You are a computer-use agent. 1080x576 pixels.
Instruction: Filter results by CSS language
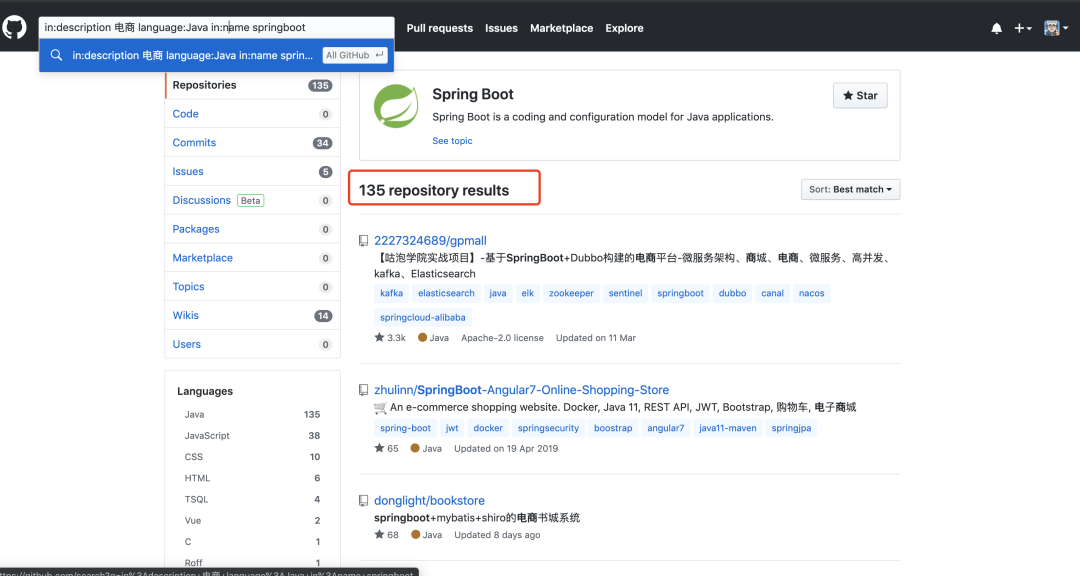(x=252, y=457)
